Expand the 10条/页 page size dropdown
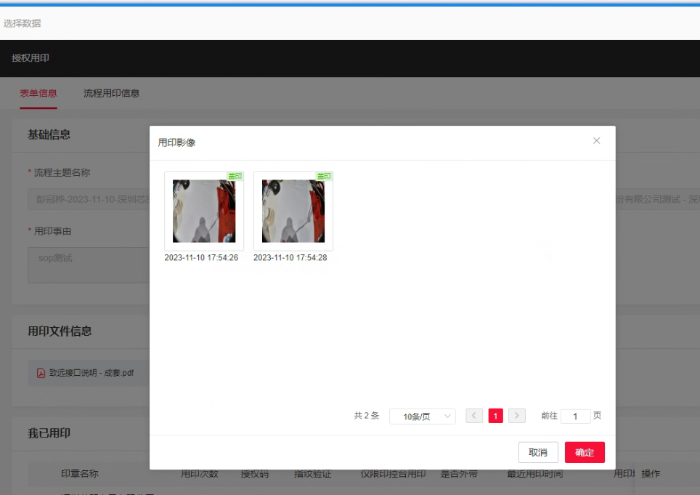This screenshot has width=700, height=495. 422,416
